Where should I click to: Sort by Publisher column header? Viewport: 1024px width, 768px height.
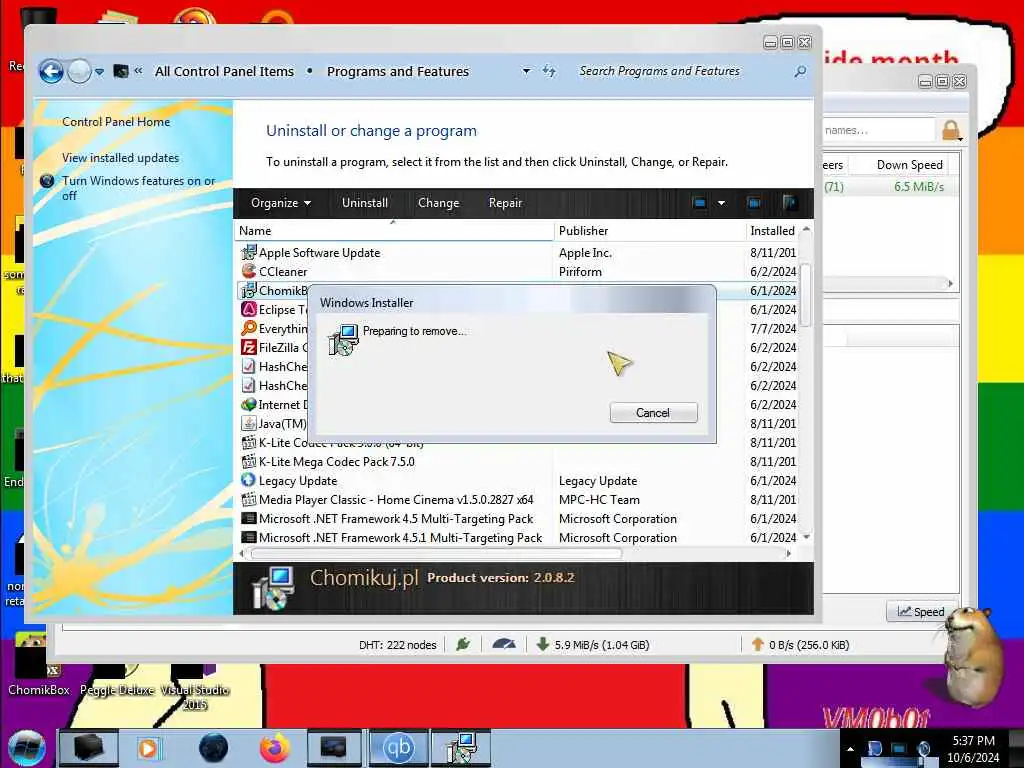tap(650, 231)
